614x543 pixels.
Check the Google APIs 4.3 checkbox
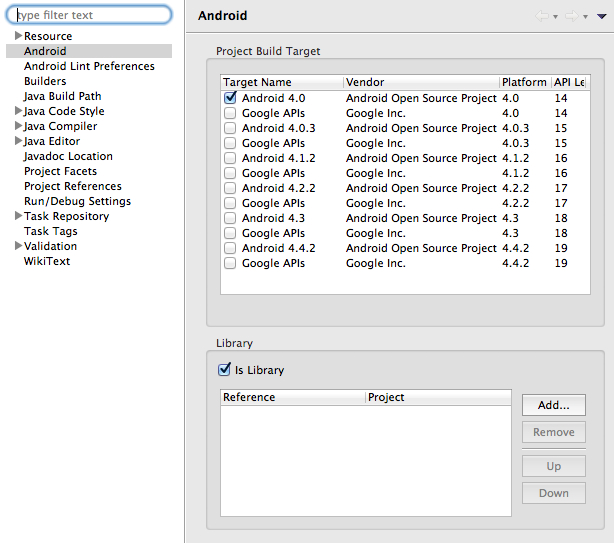(x=230, y=233)
